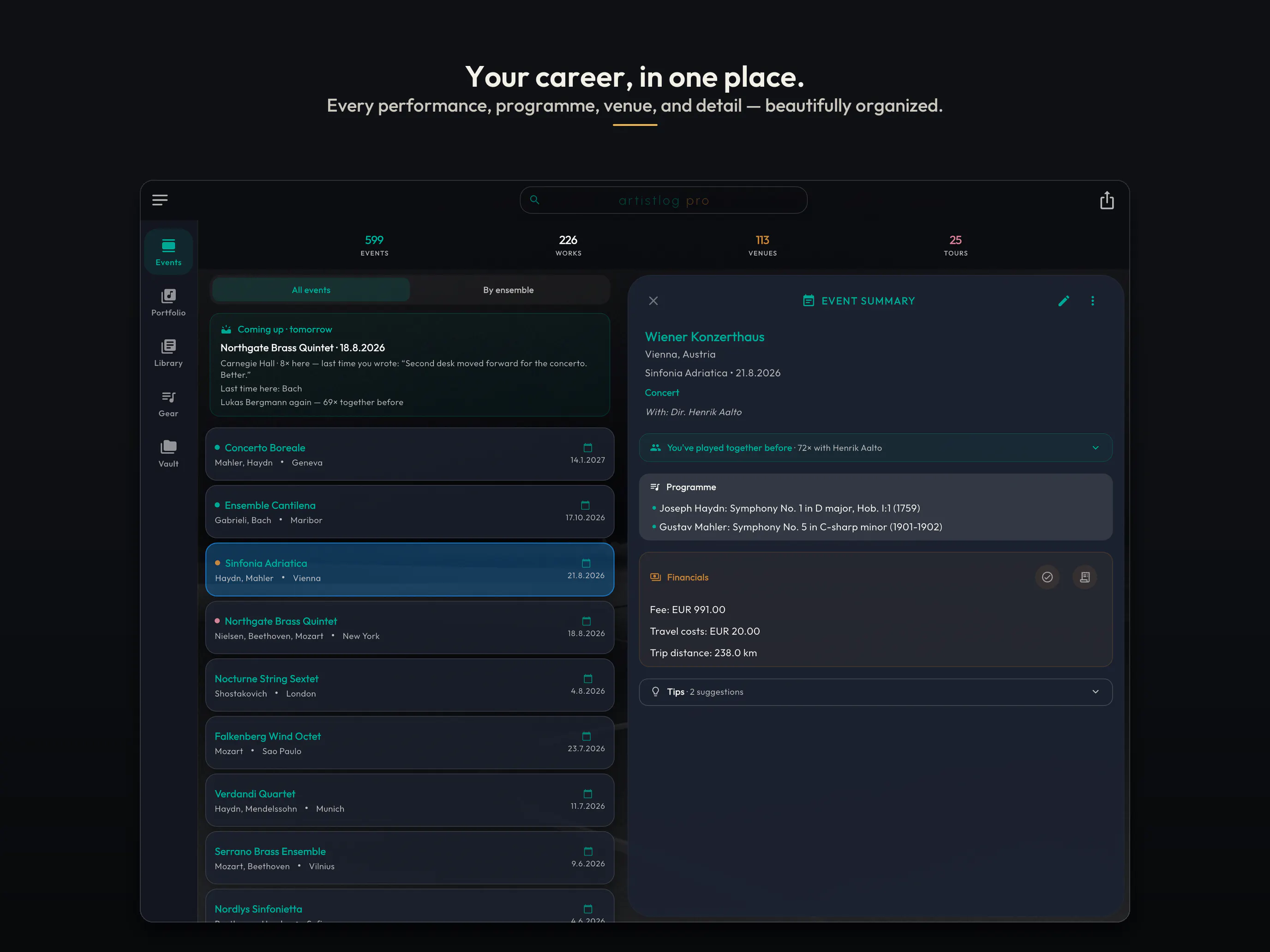Open the Verdandi Quartet event

pyautogui.click(x=409, y=800)
